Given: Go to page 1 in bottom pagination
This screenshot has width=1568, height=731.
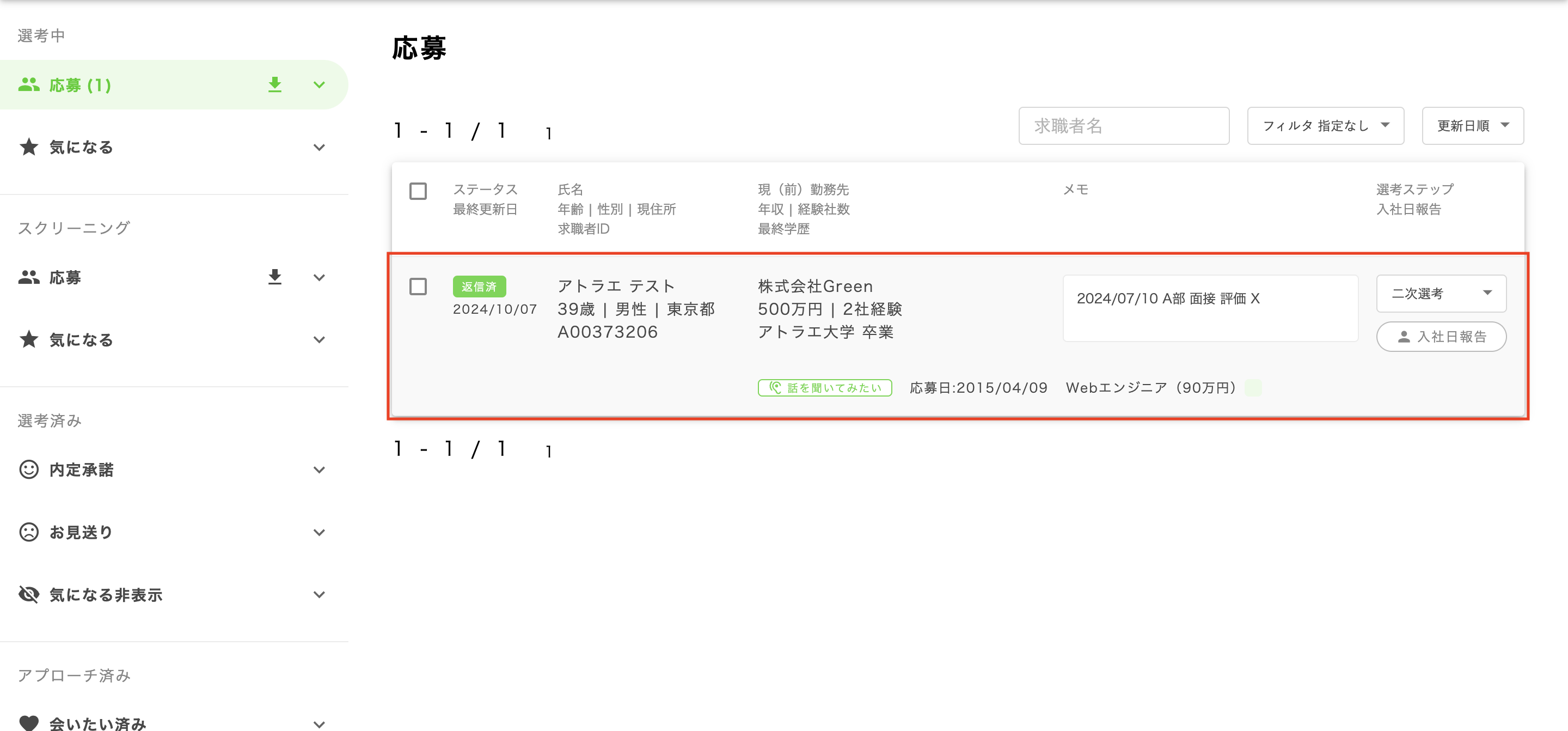Looking at the screenshot, I should (548, 452).
